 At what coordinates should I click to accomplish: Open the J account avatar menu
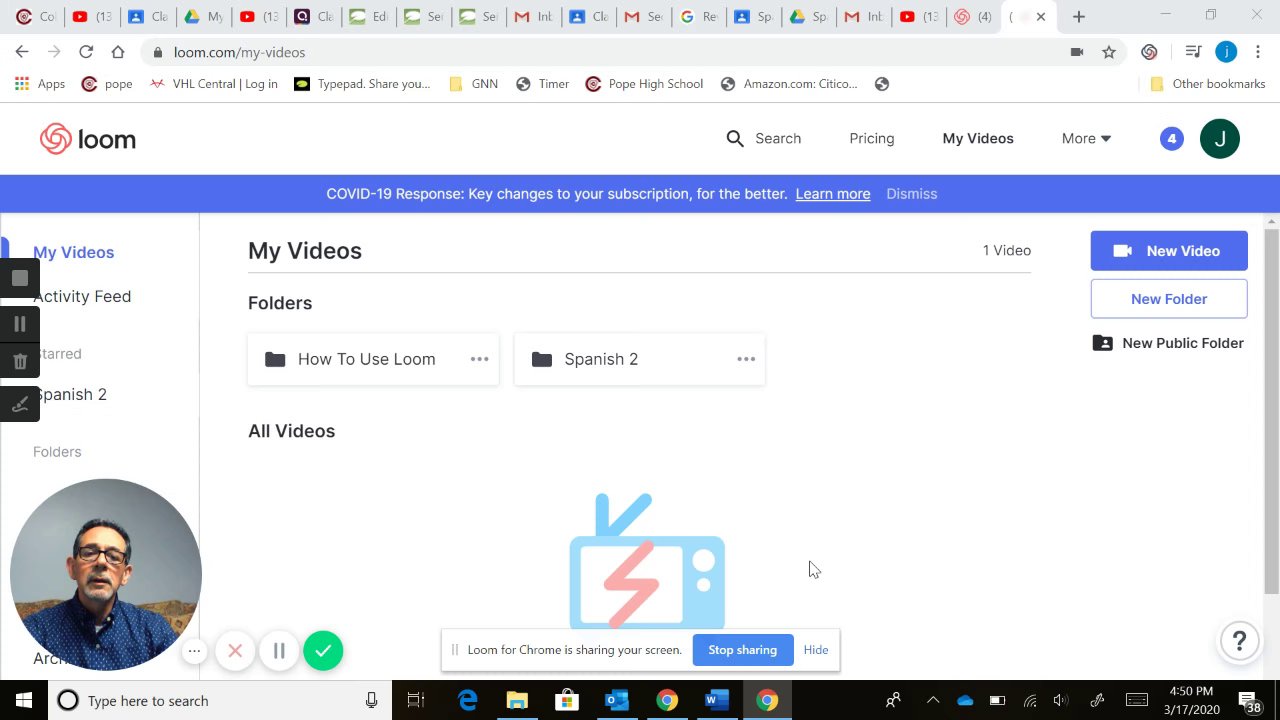pyautogui.click(x=1219, y=139)
